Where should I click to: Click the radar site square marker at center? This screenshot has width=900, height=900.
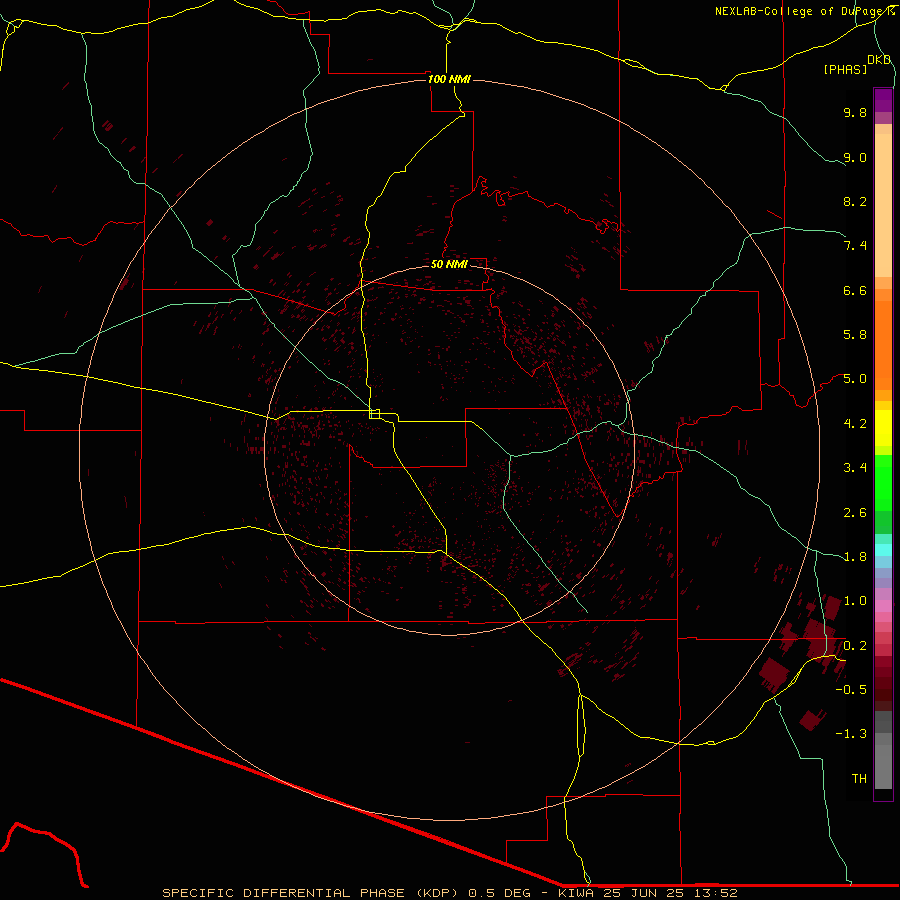[x=374, y=414]
